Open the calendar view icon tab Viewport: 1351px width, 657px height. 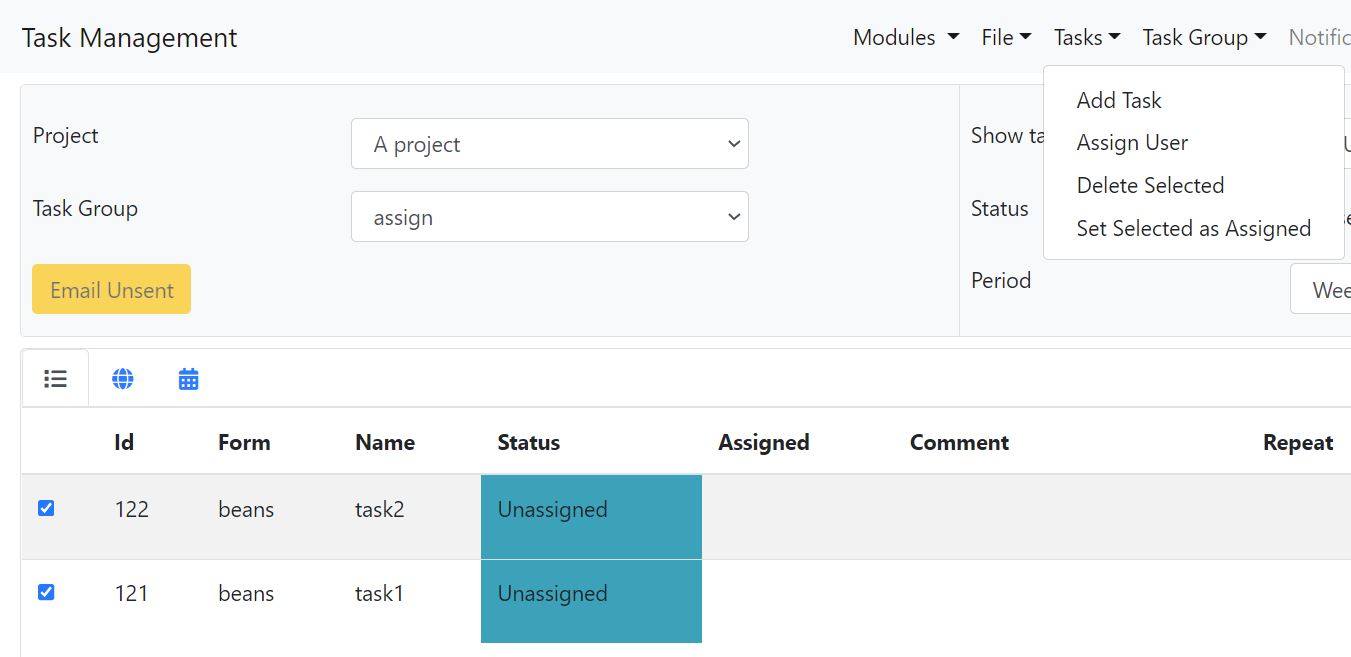(x=188, y=379)
